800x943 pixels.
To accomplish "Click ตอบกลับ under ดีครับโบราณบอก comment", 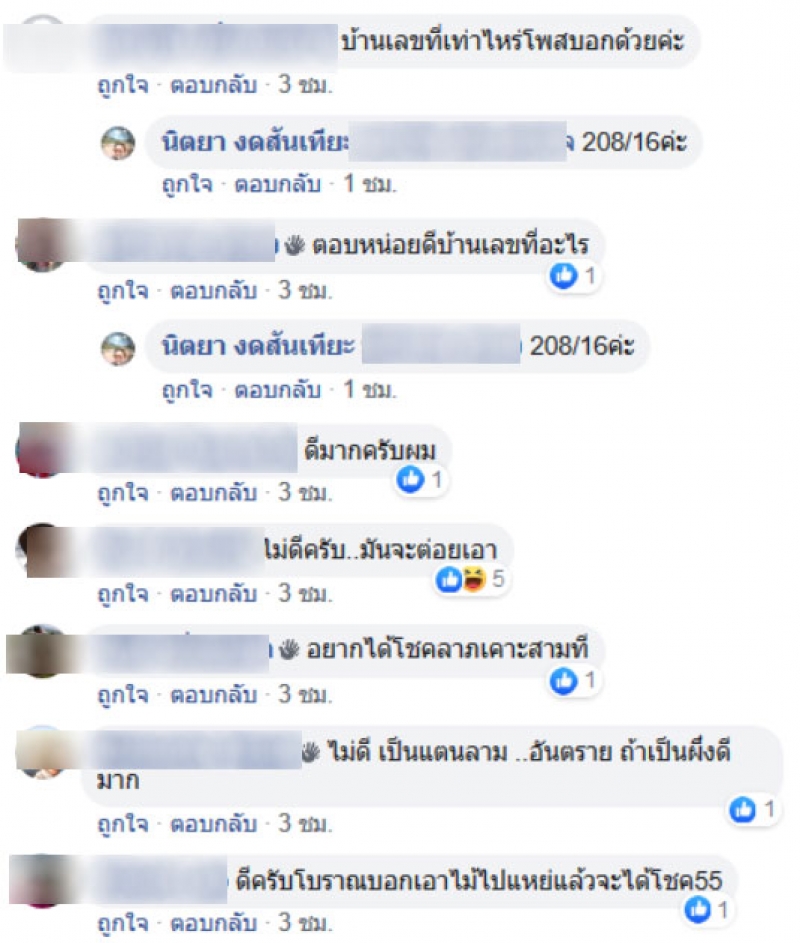I will [214, 923].
